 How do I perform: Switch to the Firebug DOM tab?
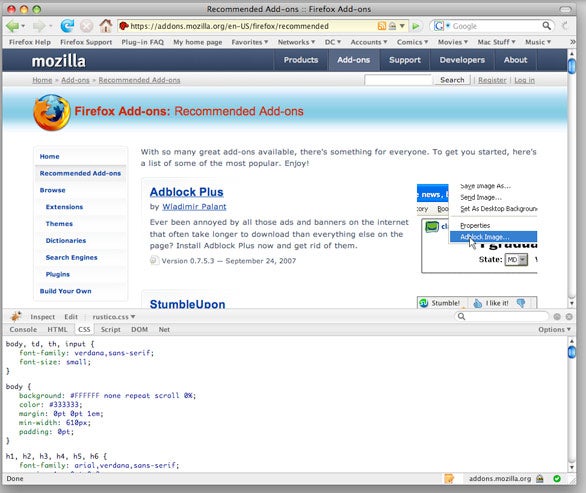point(139,329)
